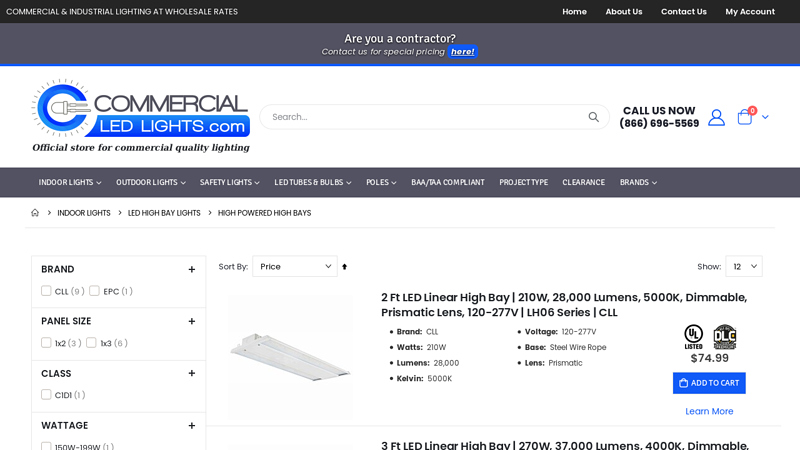Screen dimensions: 800x450
Task: Click the Indoor Lights breadcrumb
Action: 84,213
